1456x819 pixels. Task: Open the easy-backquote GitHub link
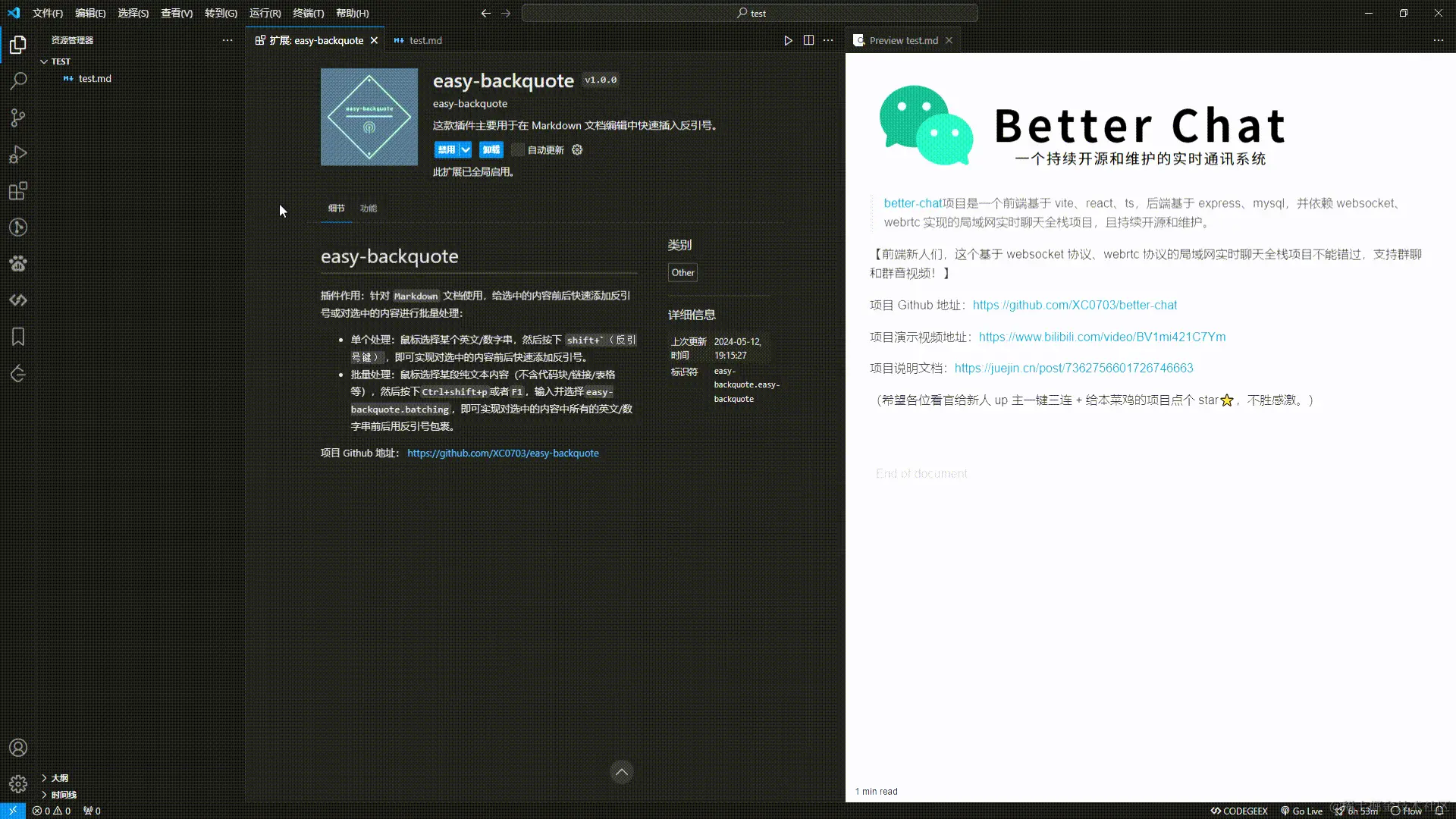(503, 453)
